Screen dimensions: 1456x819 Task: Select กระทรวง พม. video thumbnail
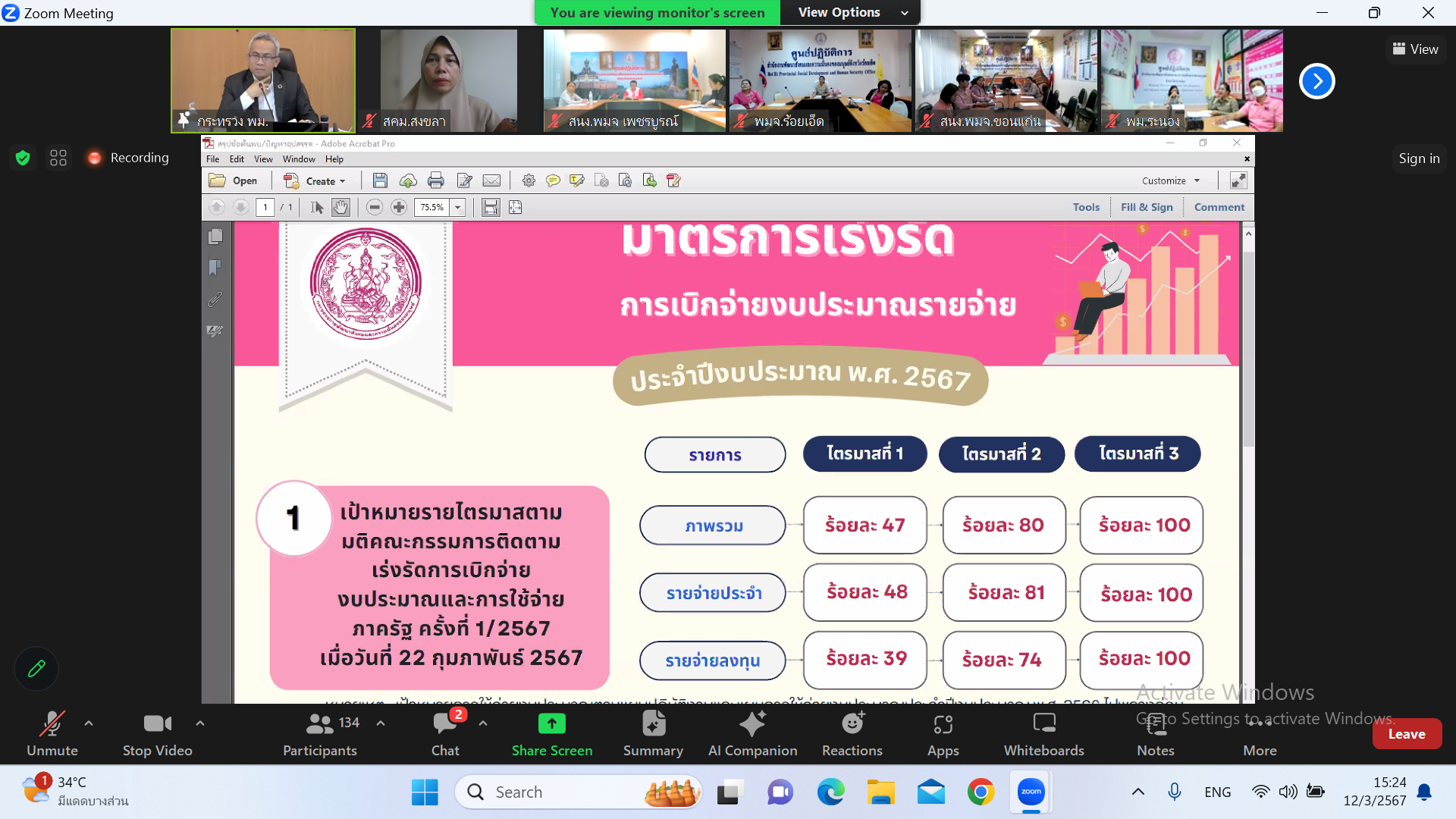(263, 80)
